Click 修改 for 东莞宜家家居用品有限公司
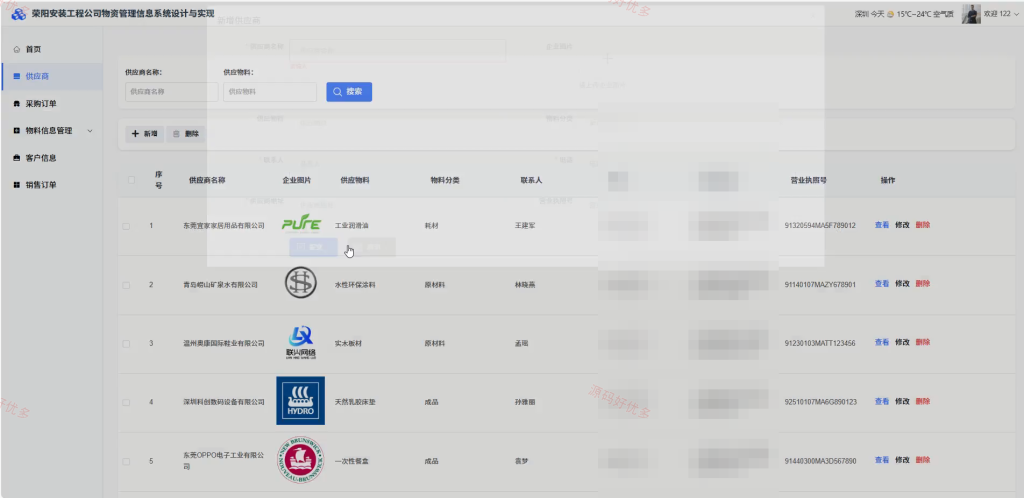Image resolution: width=1024 pixels, height=498 pixels. [902, 225]
